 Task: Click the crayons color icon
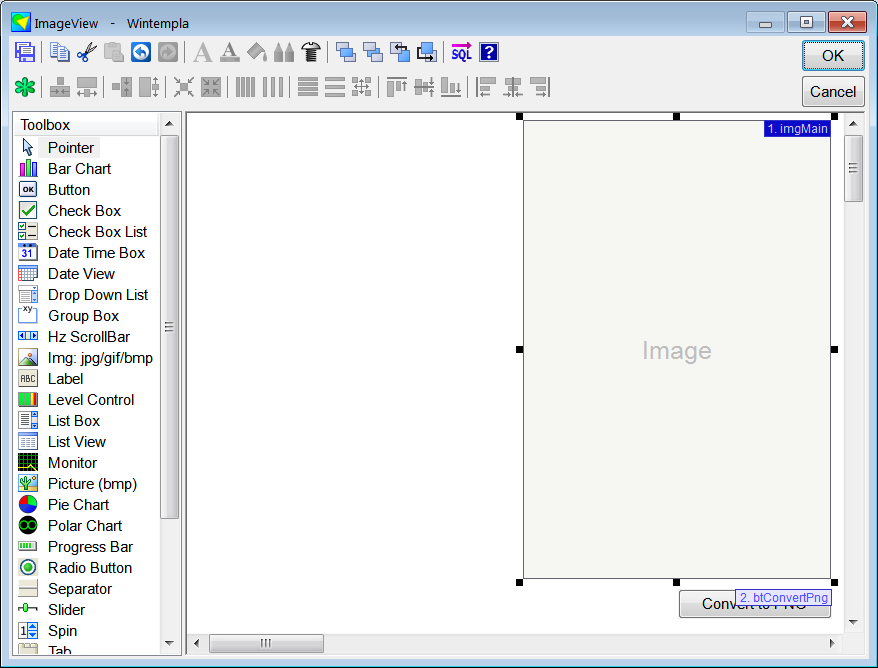[x=284, y=53]
